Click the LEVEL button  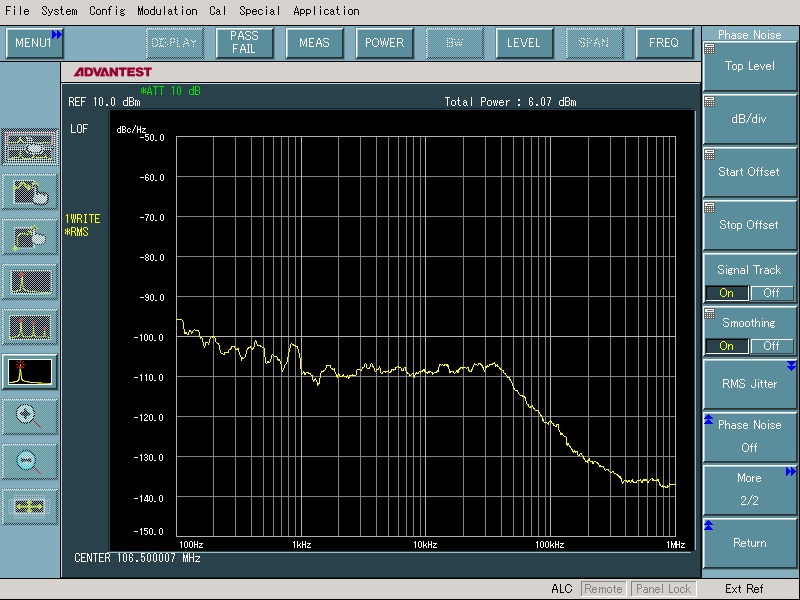tap(524, 43)
